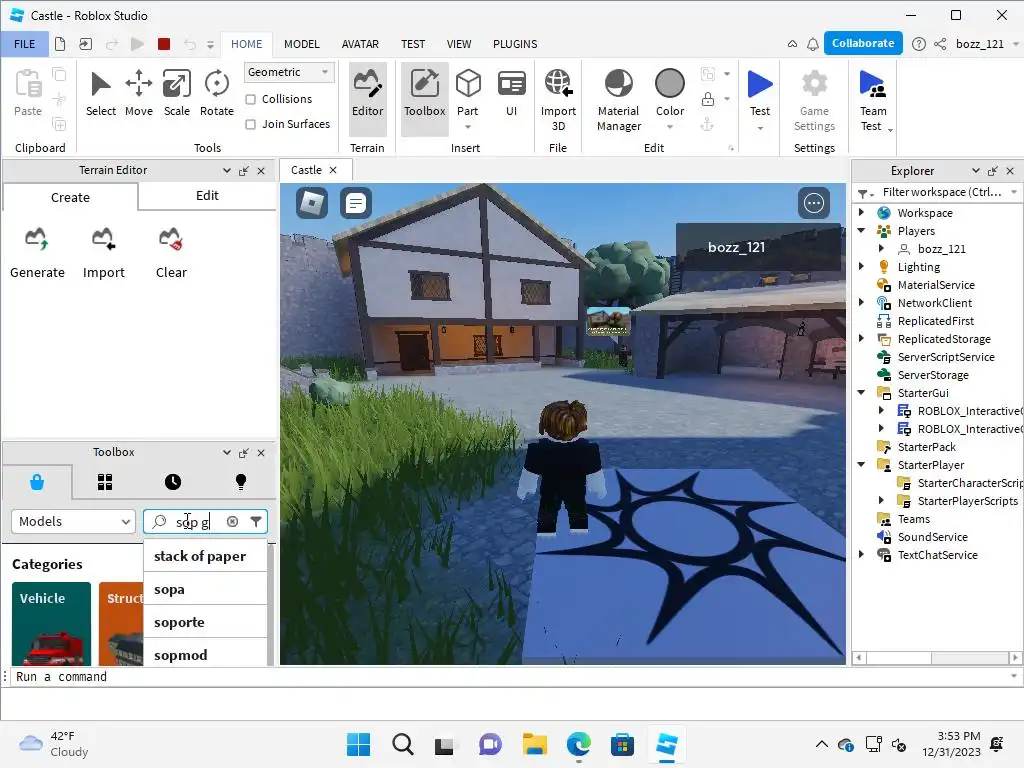The width and height of the screenshot is (1024, 768).
Task: Open the three-dots menu in viewport
Action: click(x=814, y=203)
